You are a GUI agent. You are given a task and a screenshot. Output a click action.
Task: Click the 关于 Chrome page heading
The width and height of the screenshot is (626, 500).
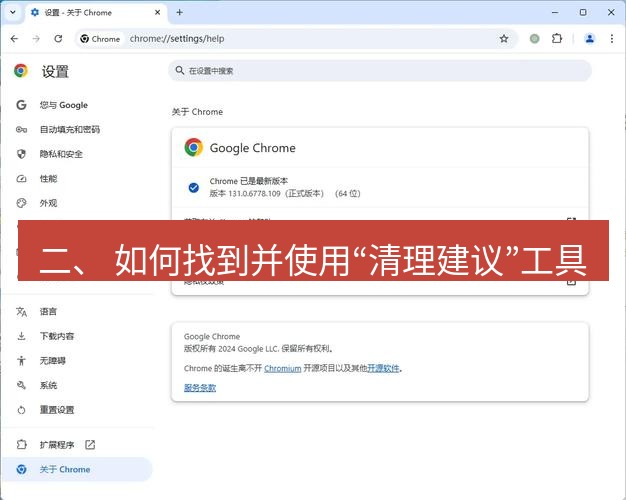[x=197, y=112]
